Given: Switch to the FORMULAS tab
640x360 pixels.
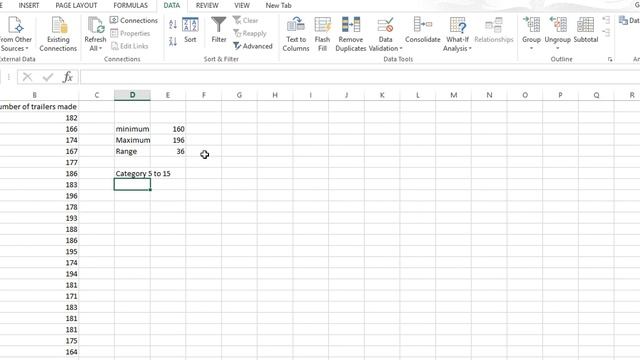Looking at the screenshot, I should click(x=131, y=5).
